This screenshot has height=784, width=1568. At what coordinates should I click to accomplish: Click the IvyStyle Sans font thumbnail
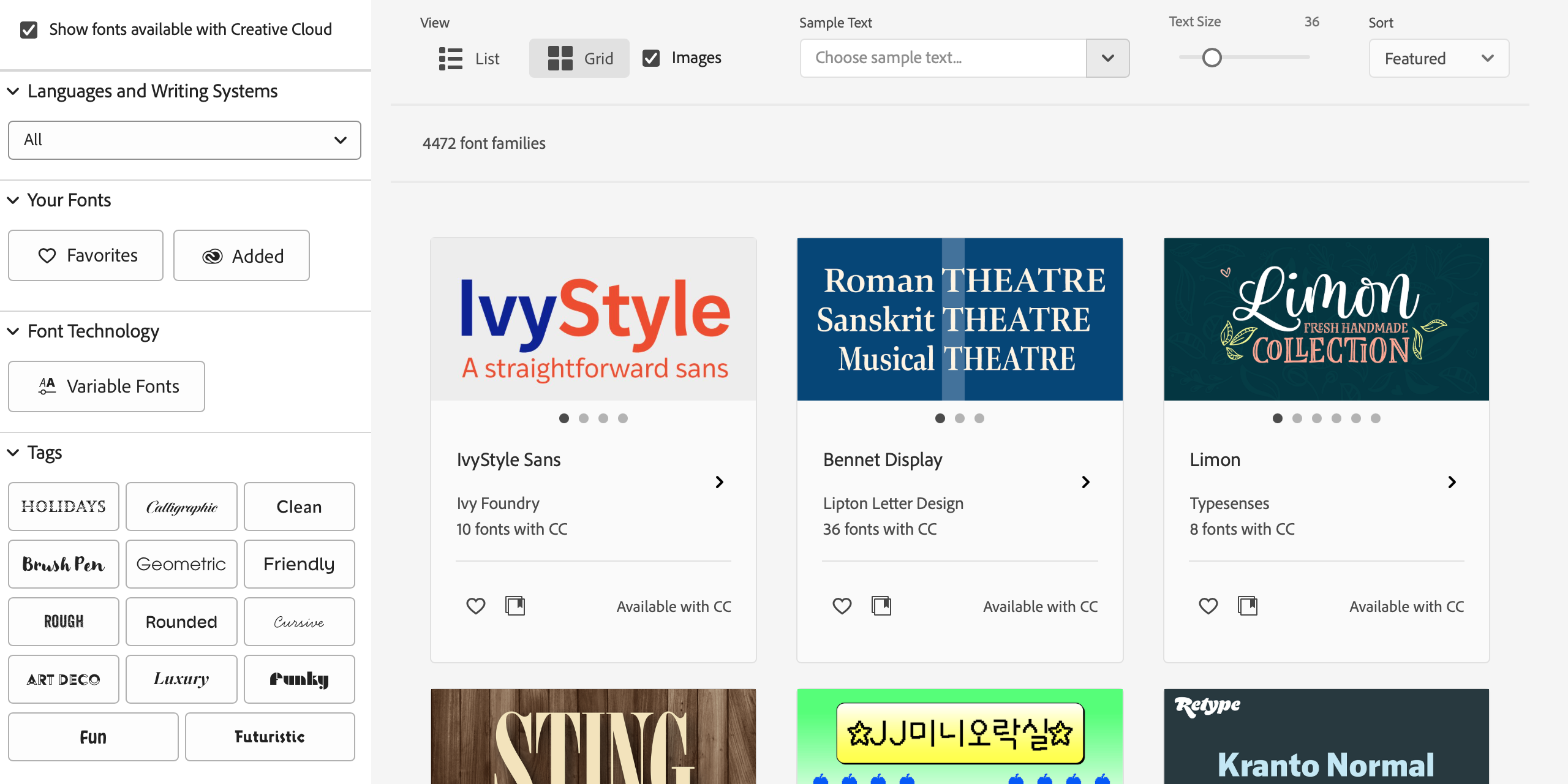tap(593, 319)
